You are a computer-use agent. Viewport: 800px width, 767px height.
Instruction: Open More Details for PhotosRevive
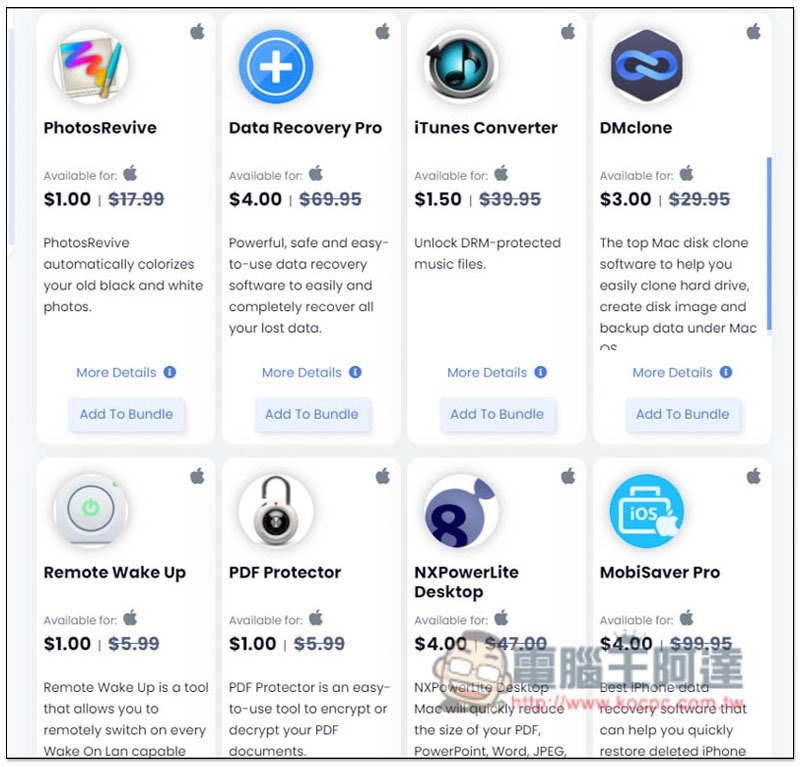coord(116,373)
